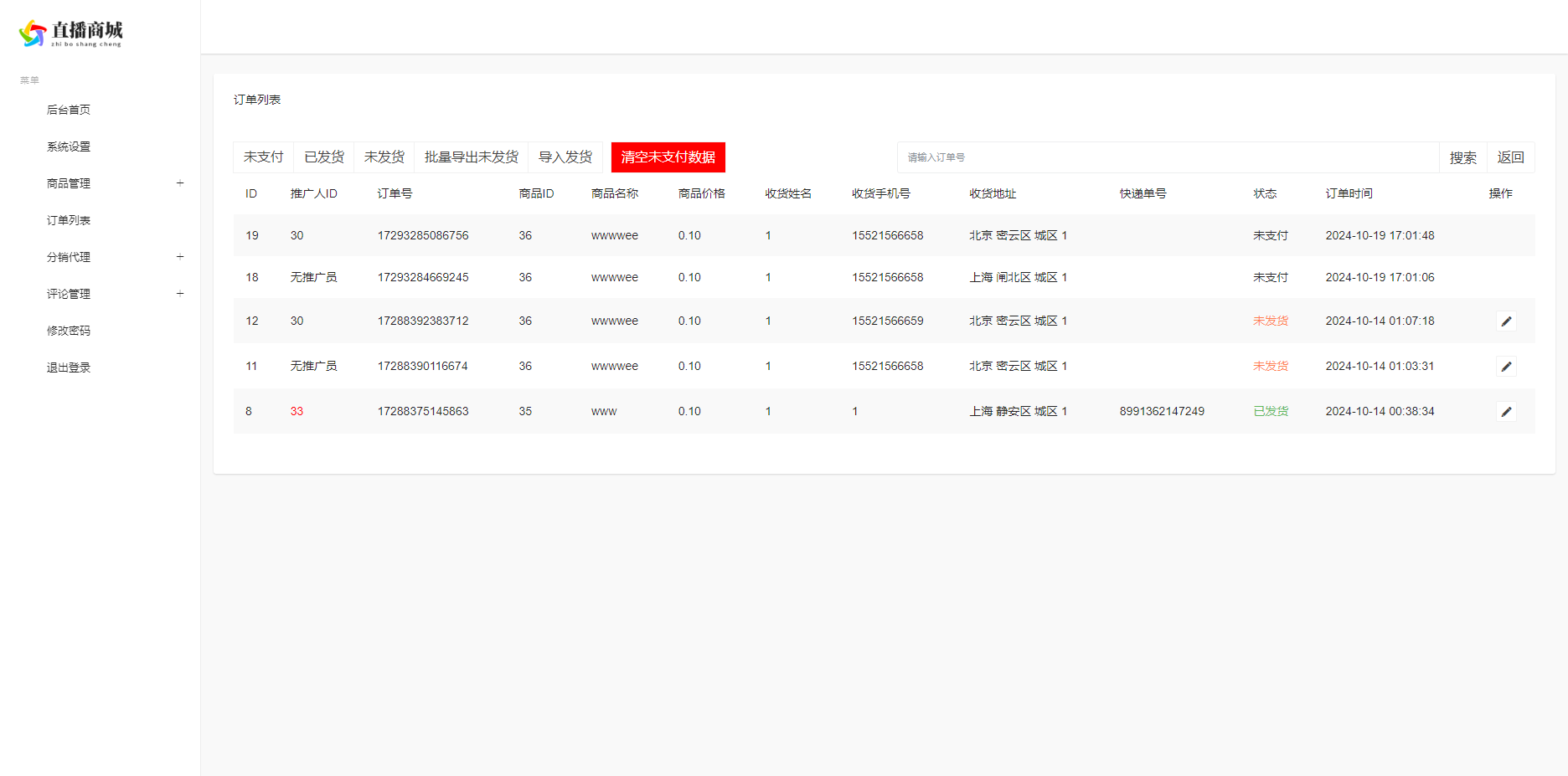Click 无推广员 in order 18 row
This screenshot has height=776, width=1568.
click(x=313, y=277)
